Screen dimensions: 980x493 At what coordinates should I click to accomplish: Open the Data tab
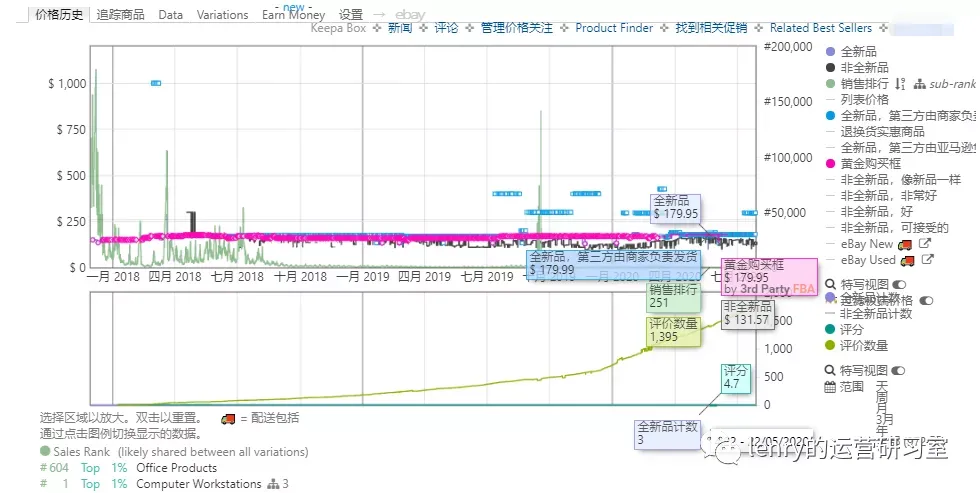pos(171,15)
